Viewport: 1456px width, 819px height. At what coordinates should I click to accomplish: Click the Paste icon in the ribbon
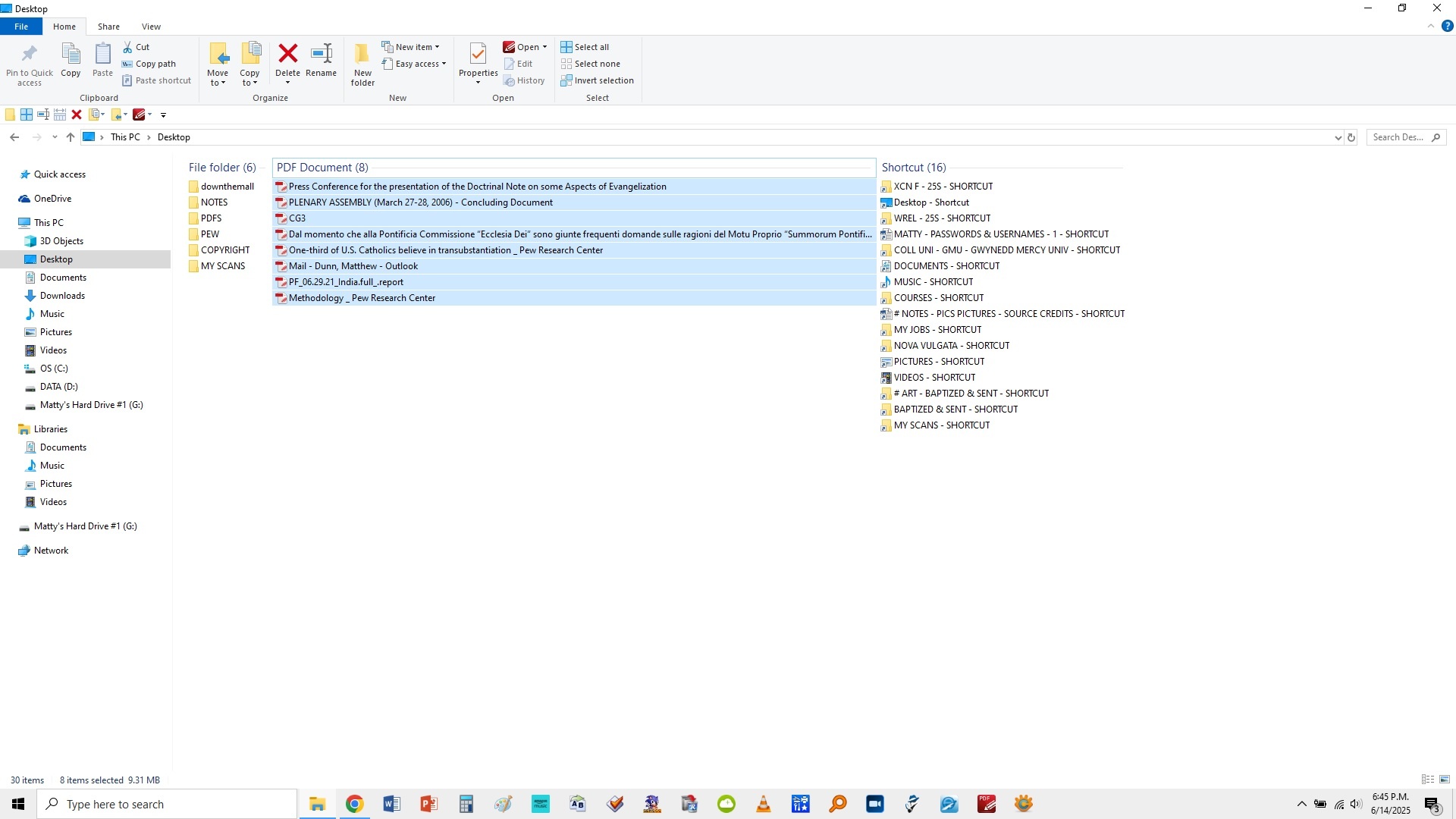click(x=102, y=57)
